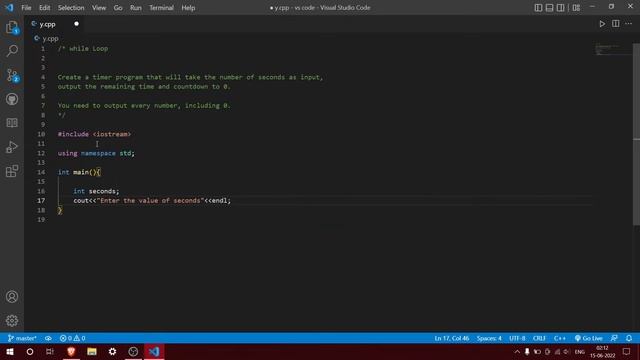The width and height of the screenshot is (640, 360).
Task: Open the Edit menu
Action: pyautogui.click(x=44, y=8)
